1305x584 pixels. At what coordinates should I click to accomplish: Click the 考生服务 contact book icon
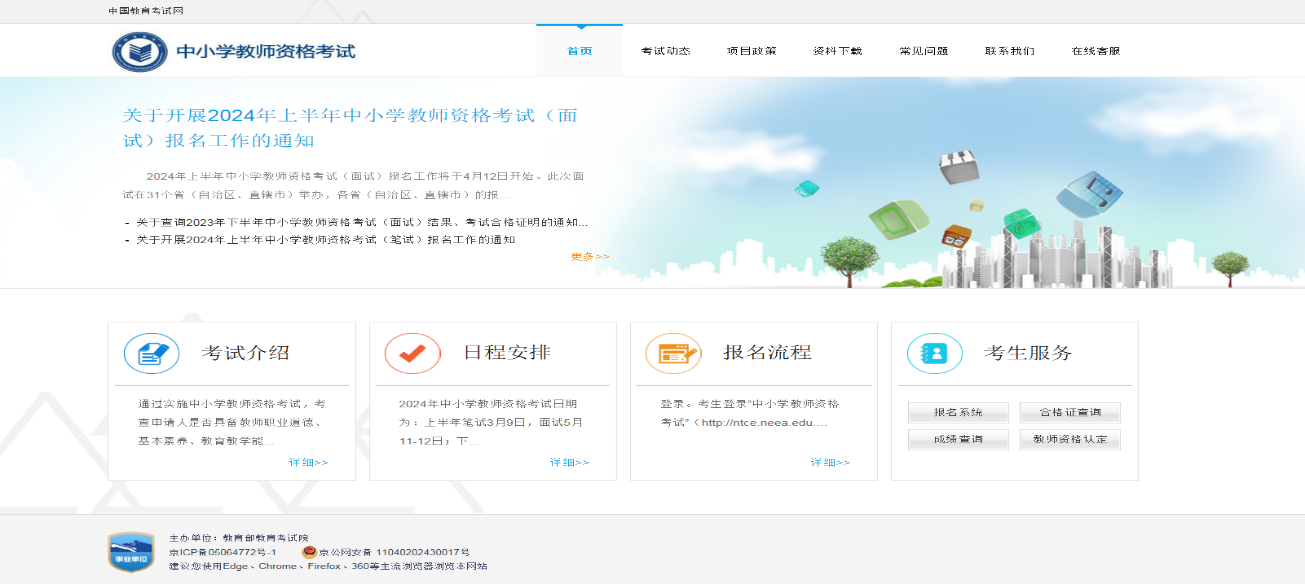[934, 353]
